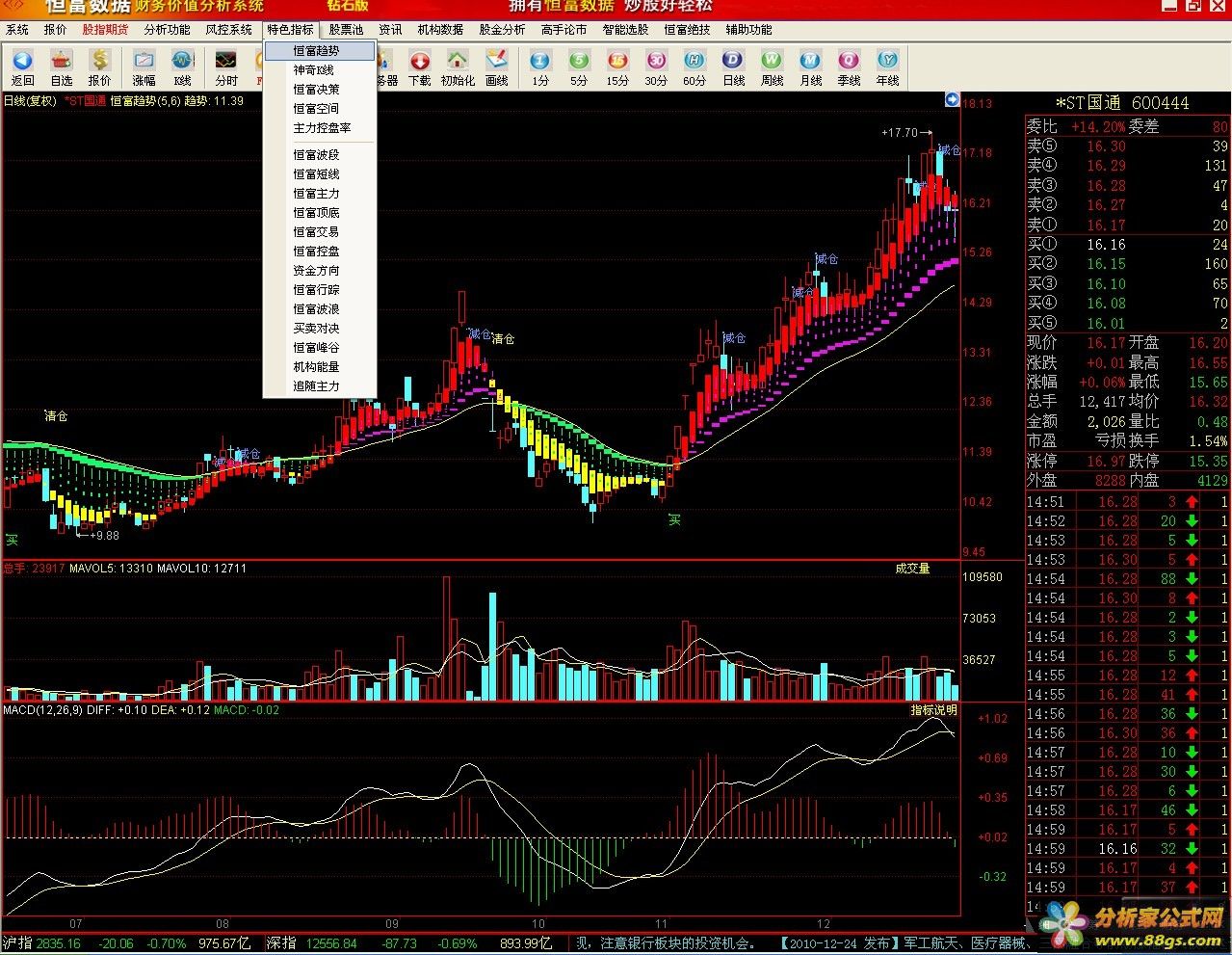Viewport: 1232px width, 955px height.
Task: Select the 资金方向 indicator
Action: (320, 271)
